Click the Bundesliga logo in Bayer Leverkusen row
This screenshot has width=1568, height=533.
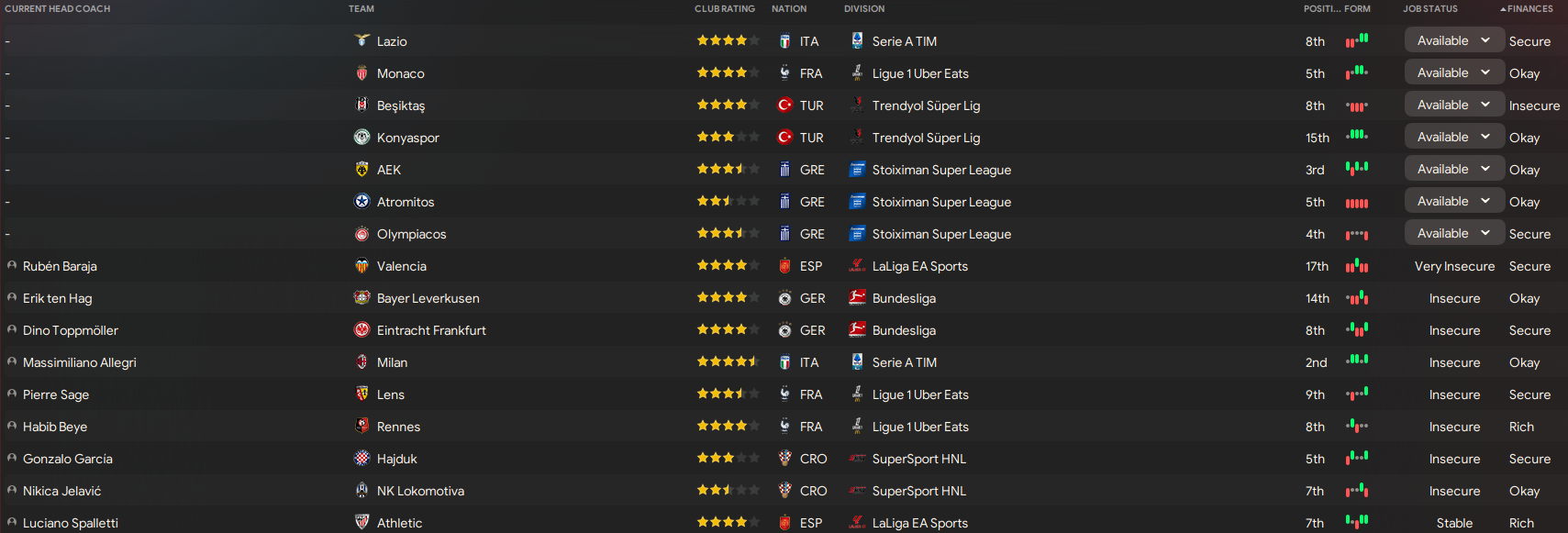pyautogui.click(x=857, y=298)
